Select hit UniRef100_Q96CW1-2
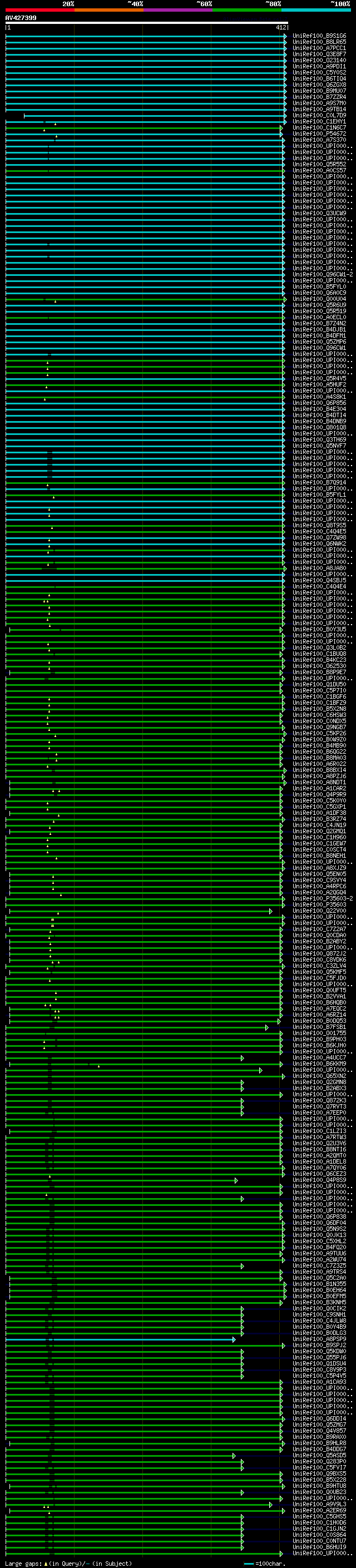This screenshot has width=356, height=1568. click(323, 275)
